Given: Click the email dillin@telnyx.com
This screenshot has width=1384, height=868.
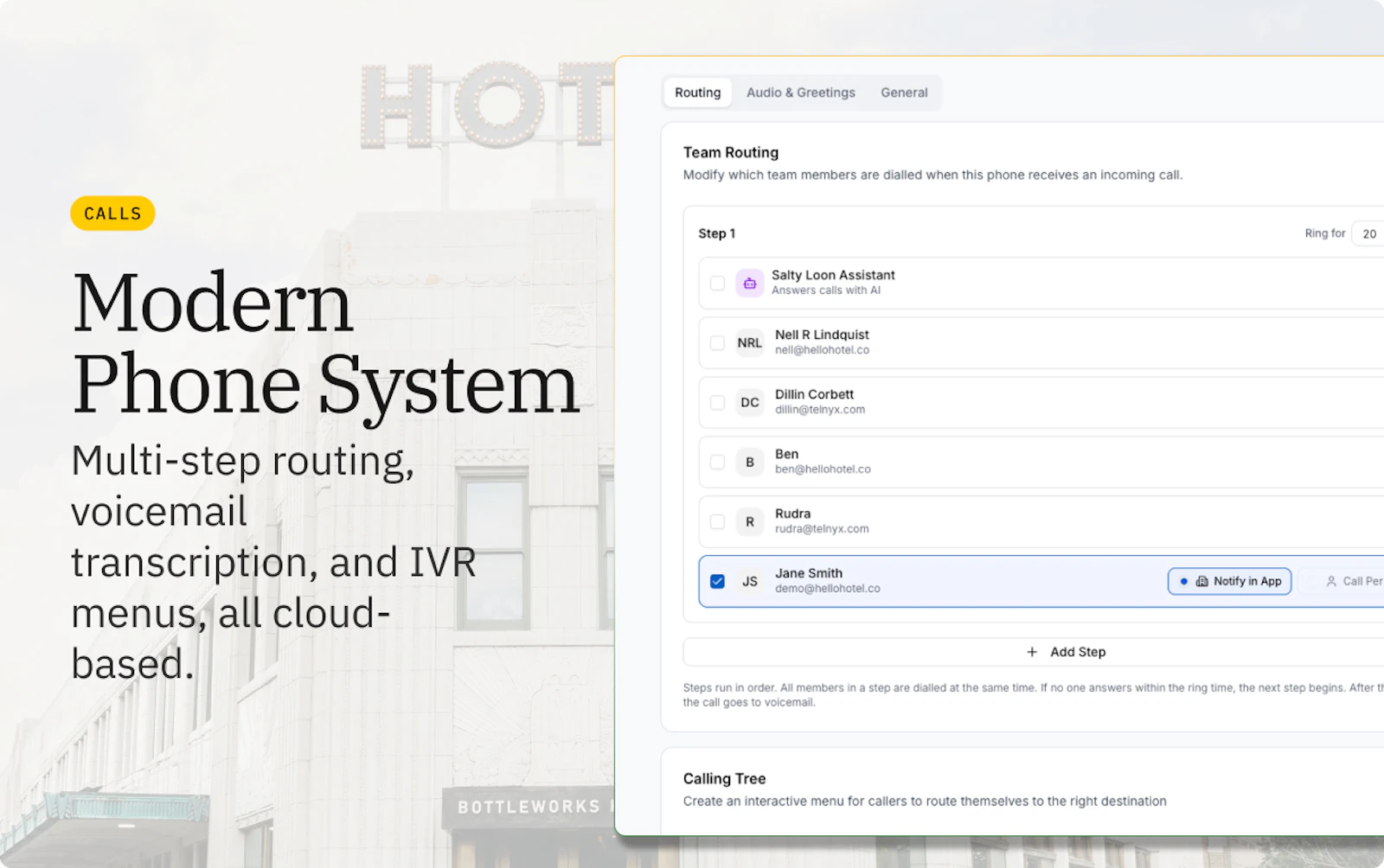Looking at the screenshot, I should (820, 410).
